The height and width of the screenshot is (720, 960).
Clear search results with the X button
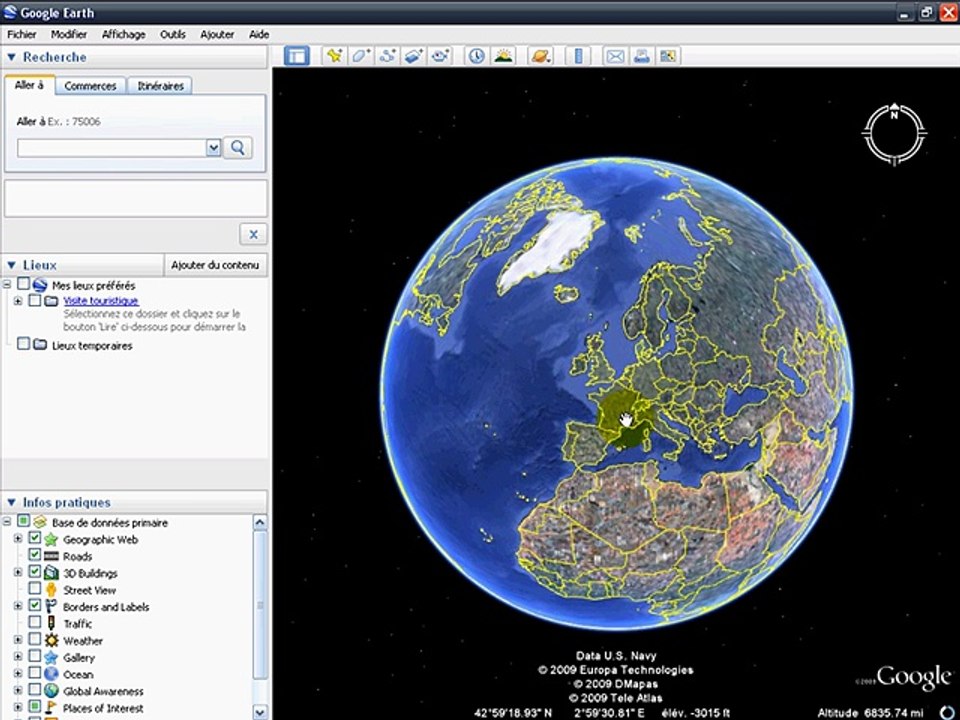click(x=253, y=234)
